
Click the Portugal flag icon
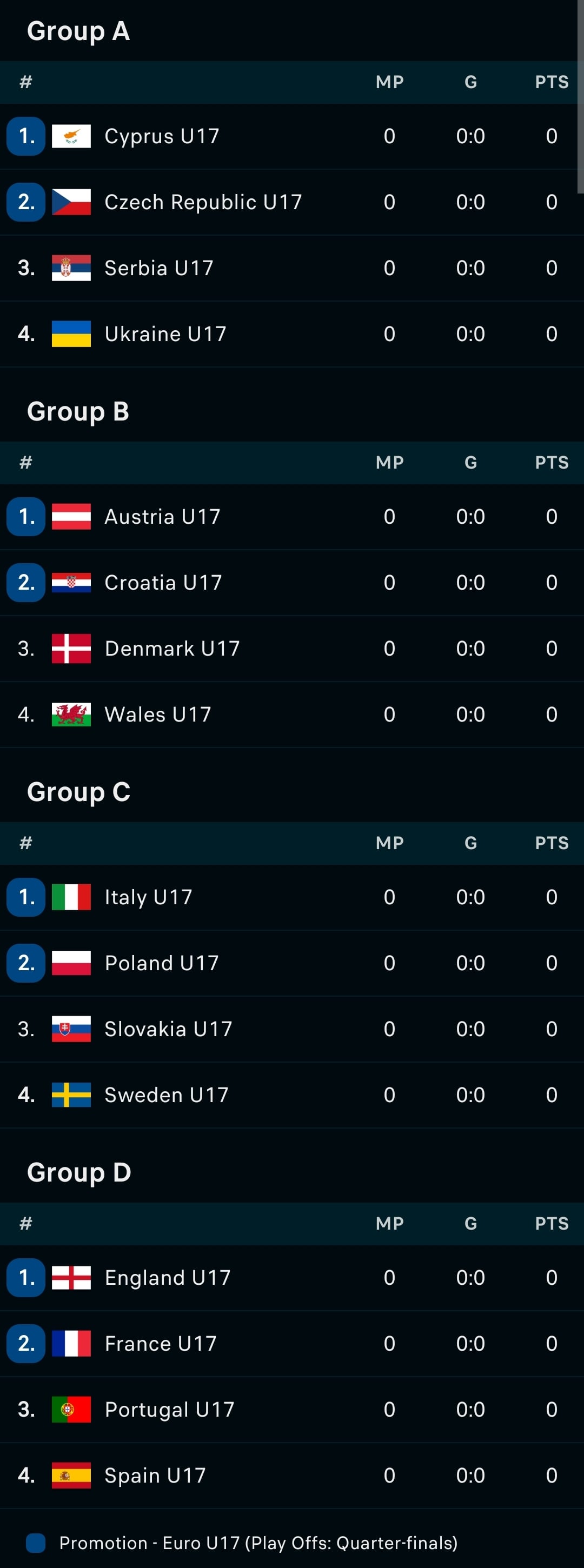pos(71,1409)
